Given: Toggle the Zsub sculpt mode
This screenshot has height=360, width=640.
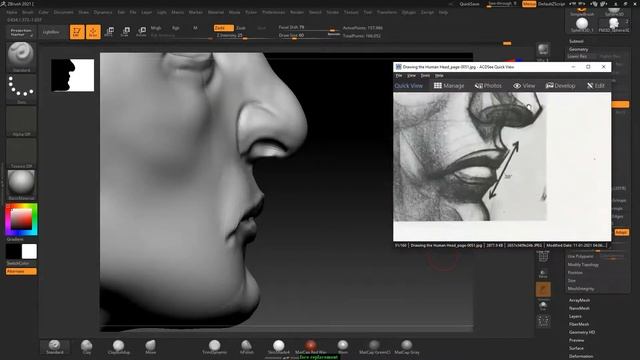Looking at the screenshot, I should 241,28.
